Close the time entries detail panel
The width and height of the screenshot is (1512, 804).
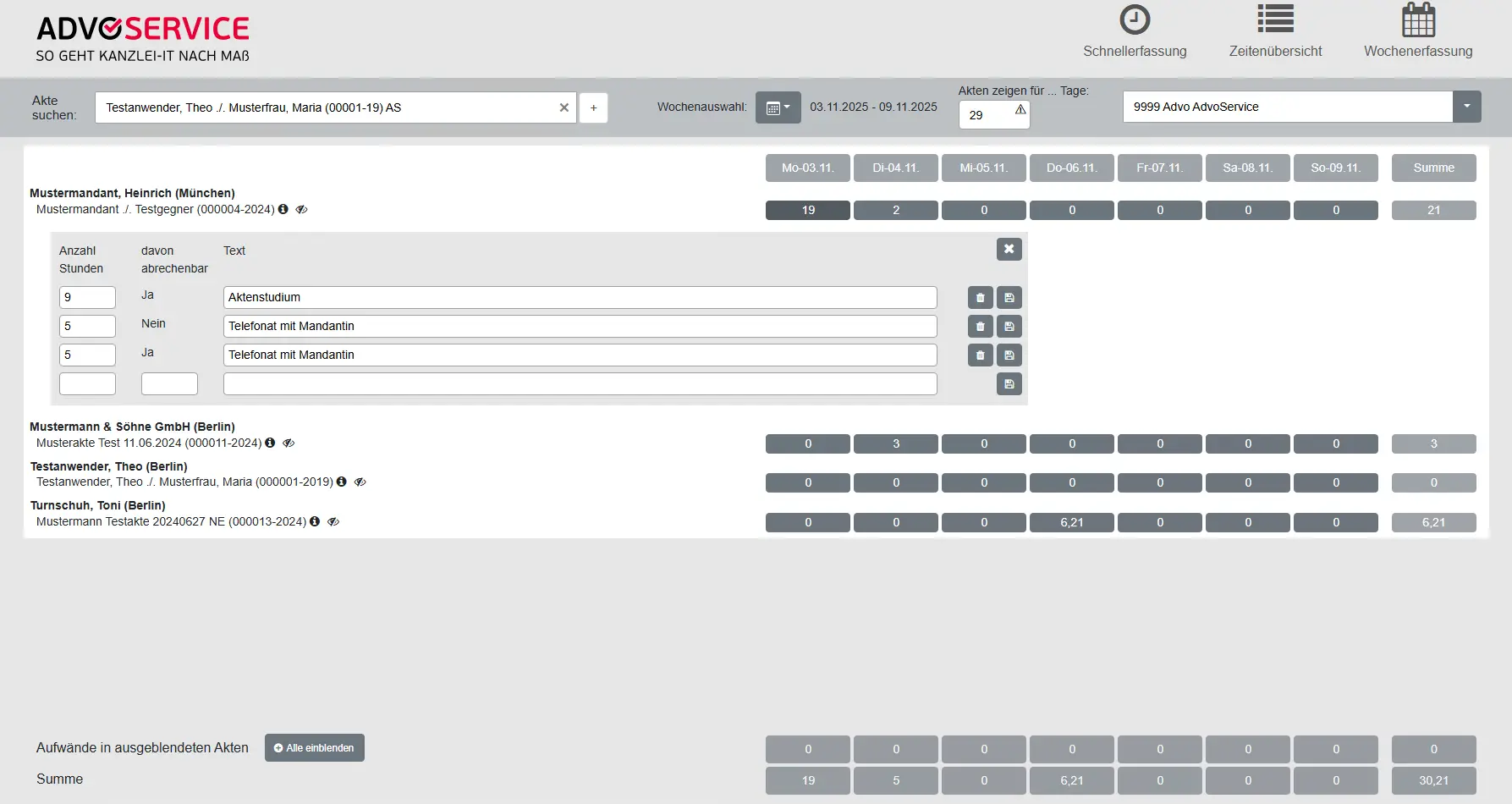[x=1009, y=249]
